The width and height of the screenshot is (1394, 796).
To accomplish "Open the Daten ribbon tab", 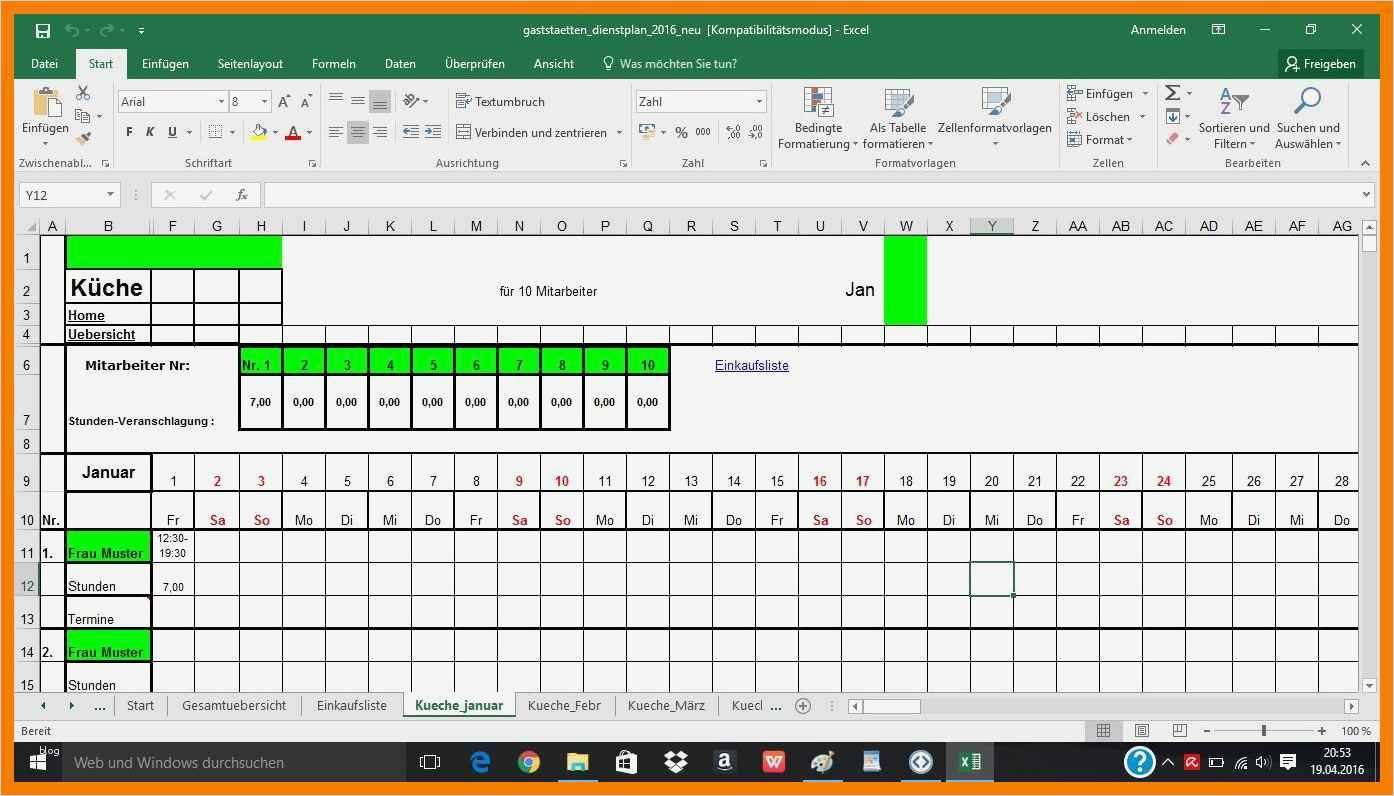I will (x=400, y=63).
